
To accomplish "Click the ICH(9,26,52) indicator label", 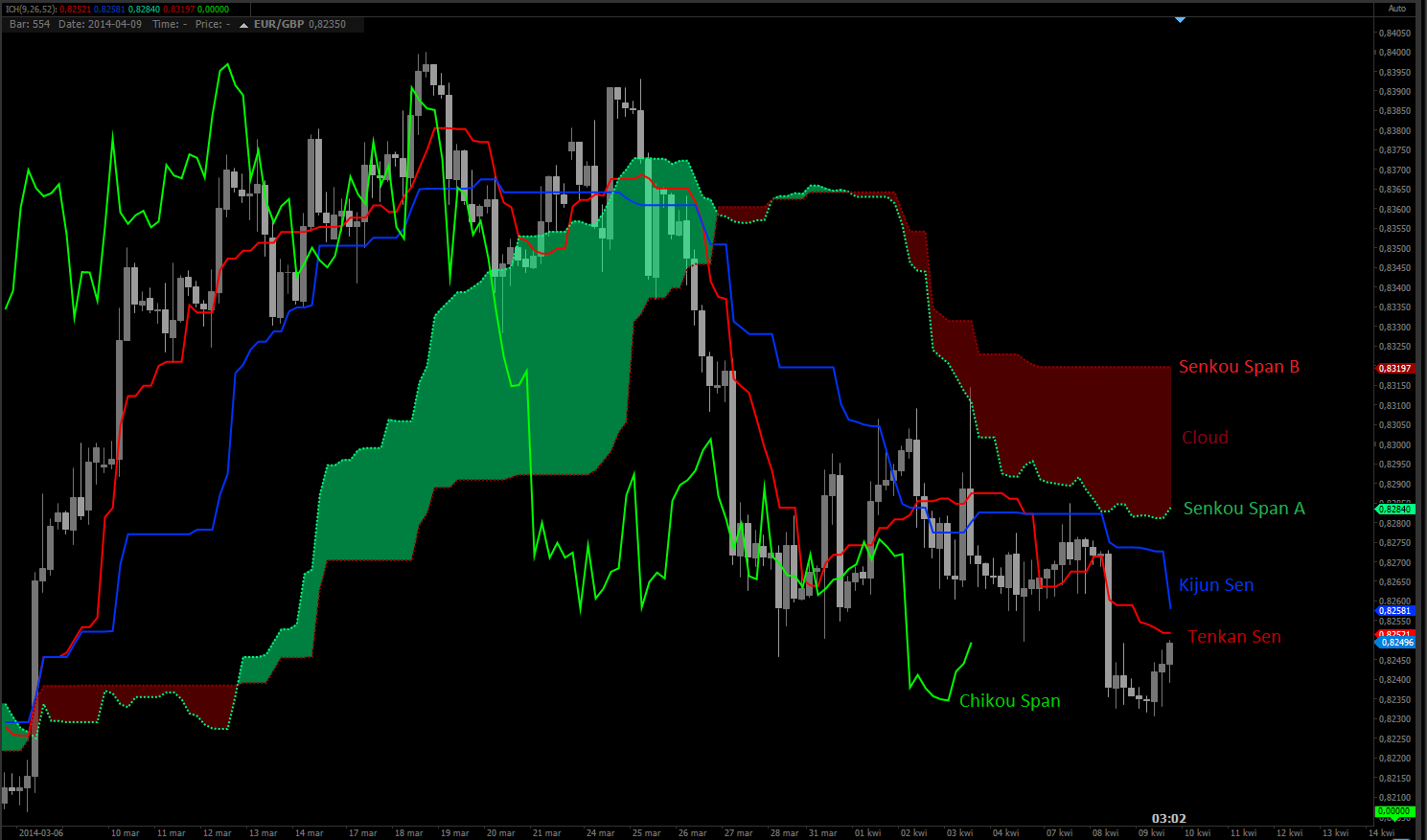I will click(x=31, y=10).
